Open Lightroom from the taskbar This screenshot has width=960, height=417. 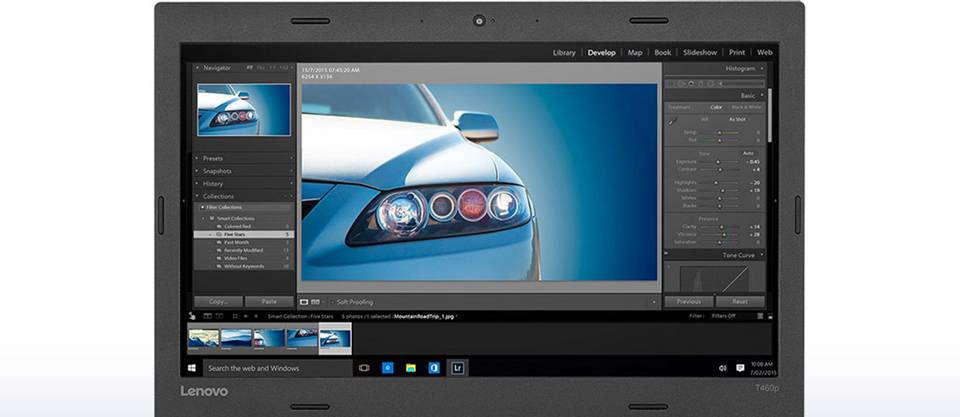[457, 368]
